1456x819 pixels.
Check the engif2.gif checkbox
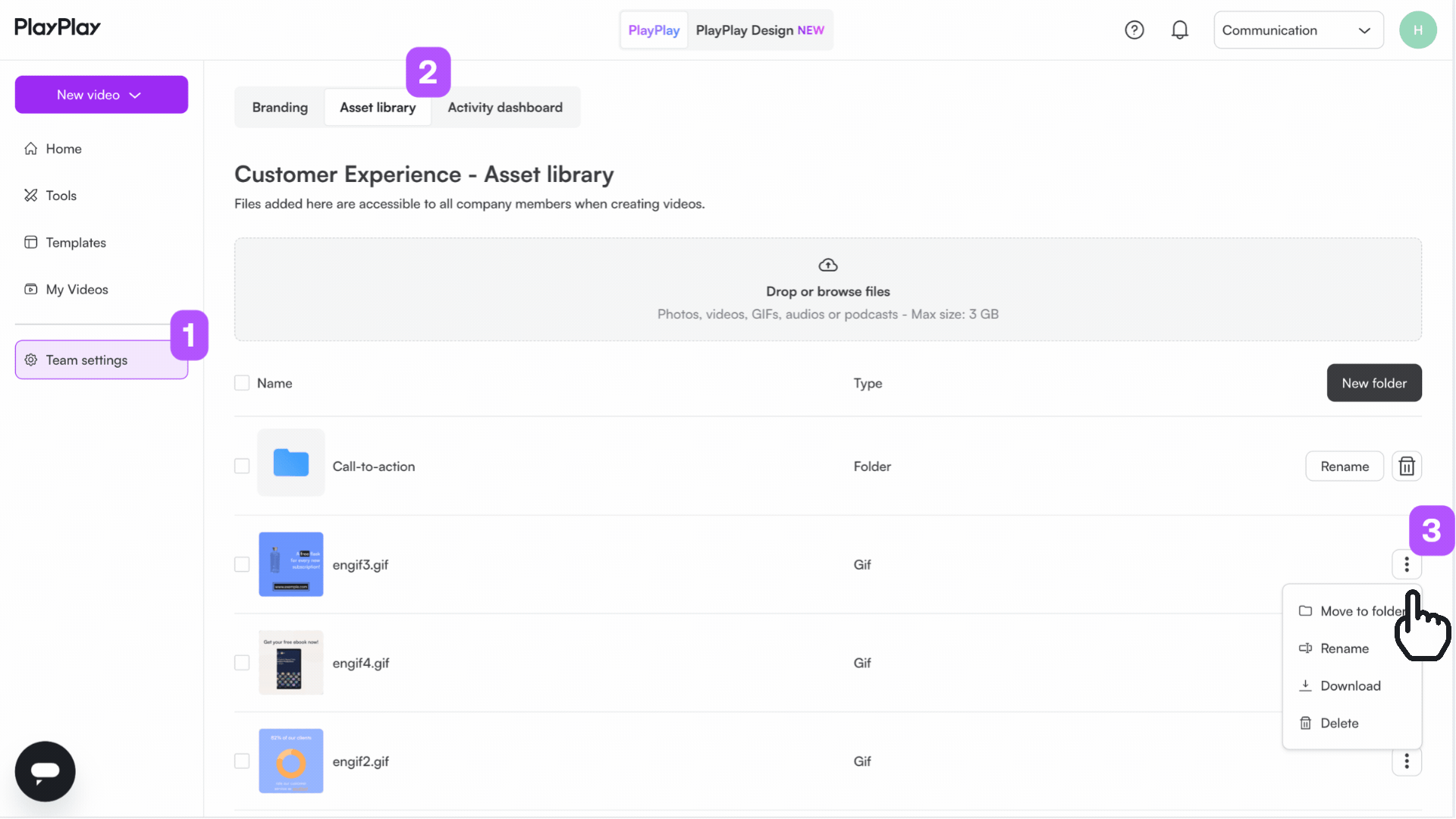[242, 761]
